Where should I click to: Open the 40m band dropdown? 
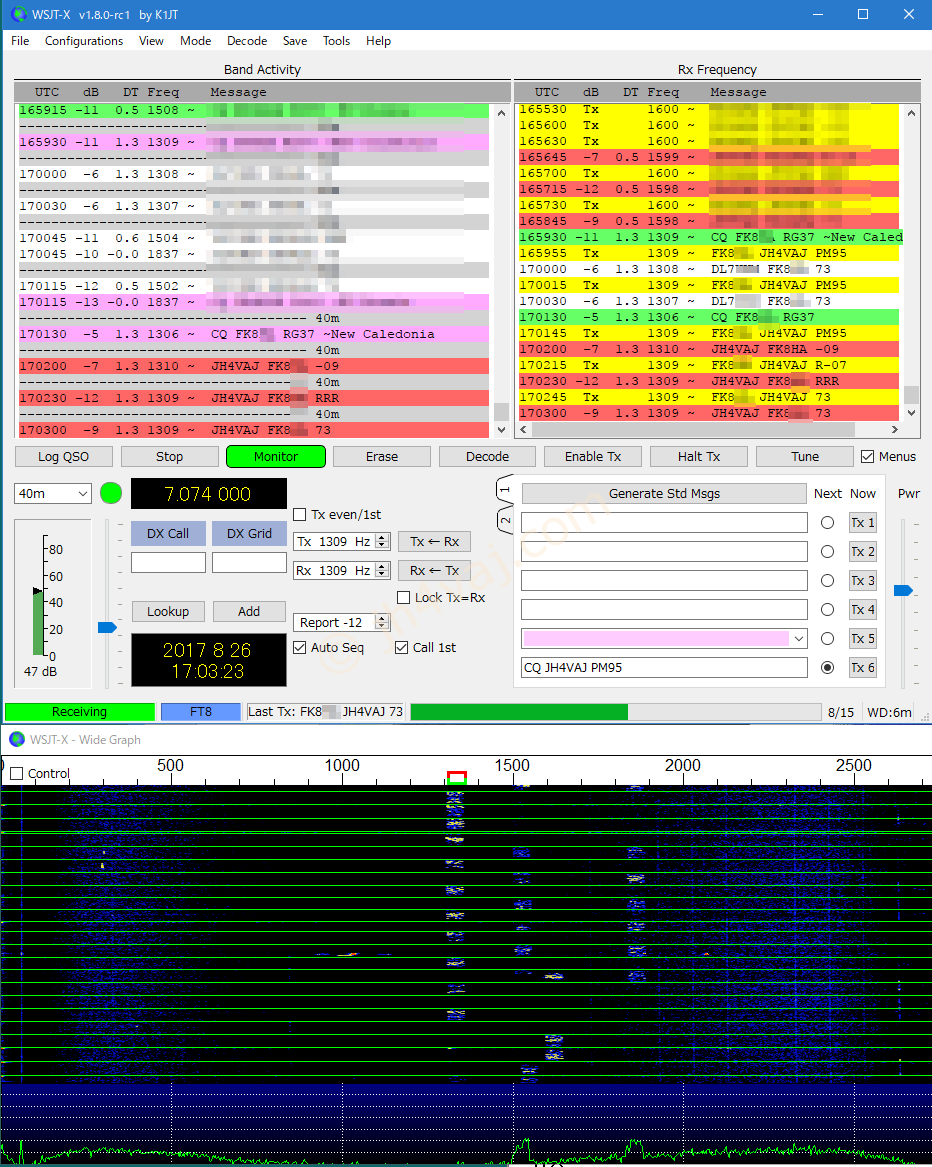53,493
